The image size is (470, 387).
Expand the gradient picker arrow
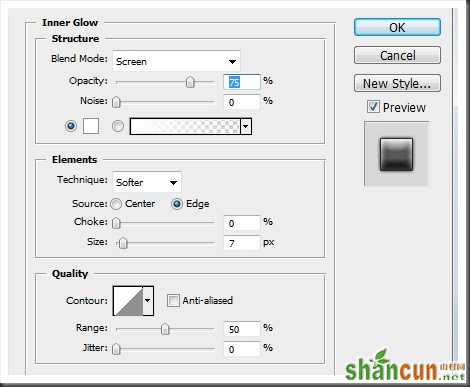tap(246, 126)
